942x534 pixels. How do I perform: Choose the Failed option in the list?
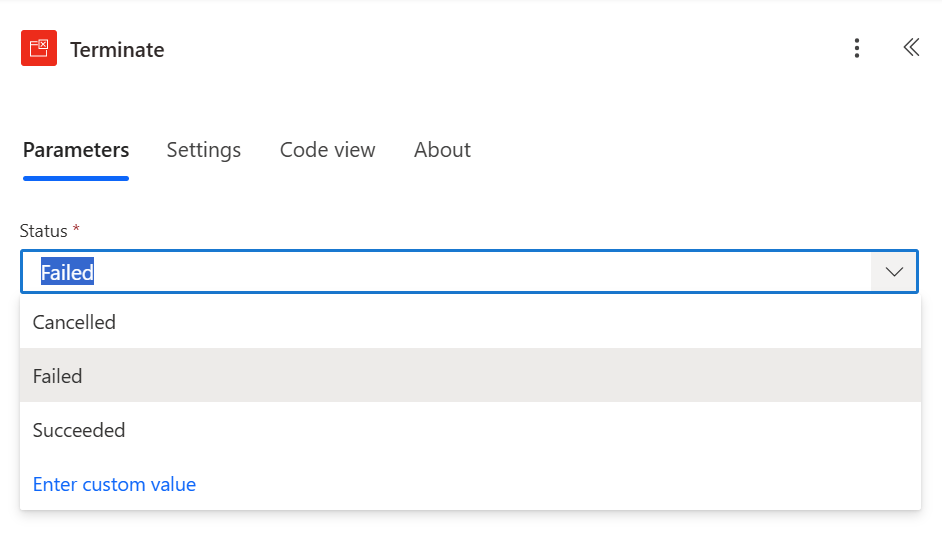tap(58, 376)
